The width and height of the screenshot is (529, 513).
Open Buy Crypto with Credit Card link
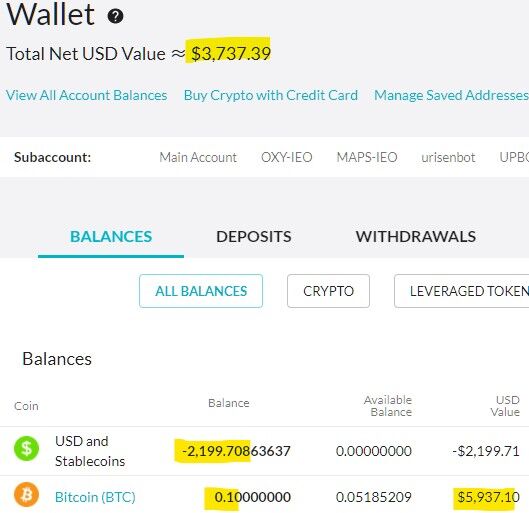click(271, 95)
